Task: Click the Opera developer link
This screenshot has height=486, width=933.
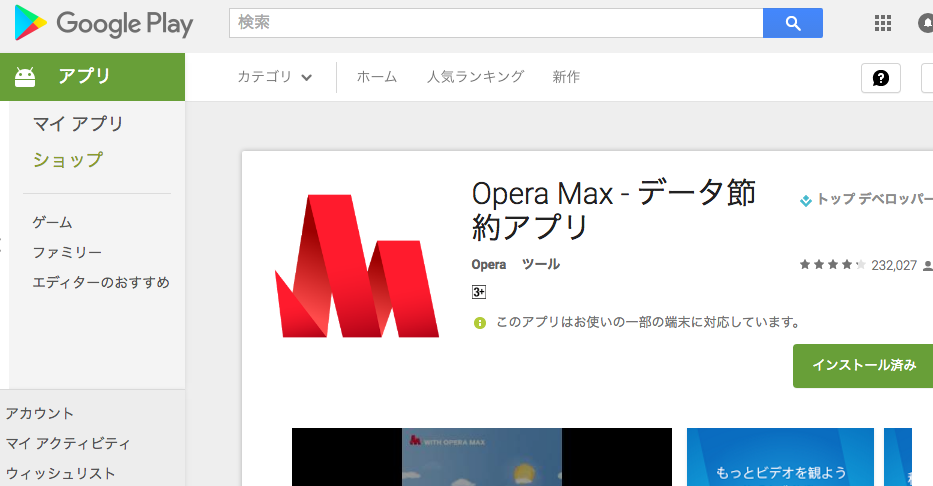Action: point(489,265)
